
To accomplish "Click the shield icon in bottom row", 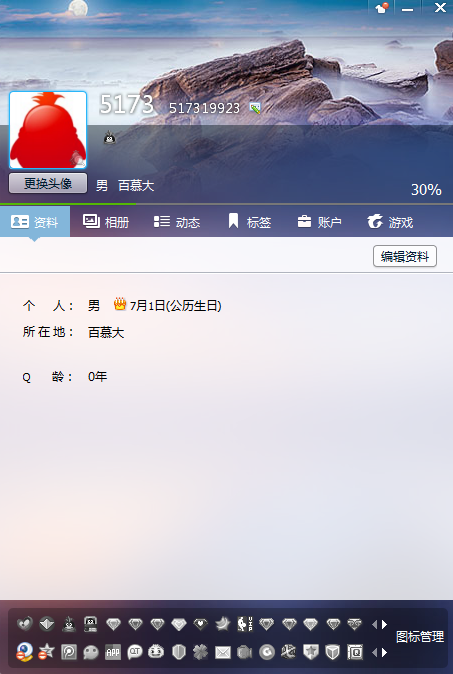I will click(178, 653).
